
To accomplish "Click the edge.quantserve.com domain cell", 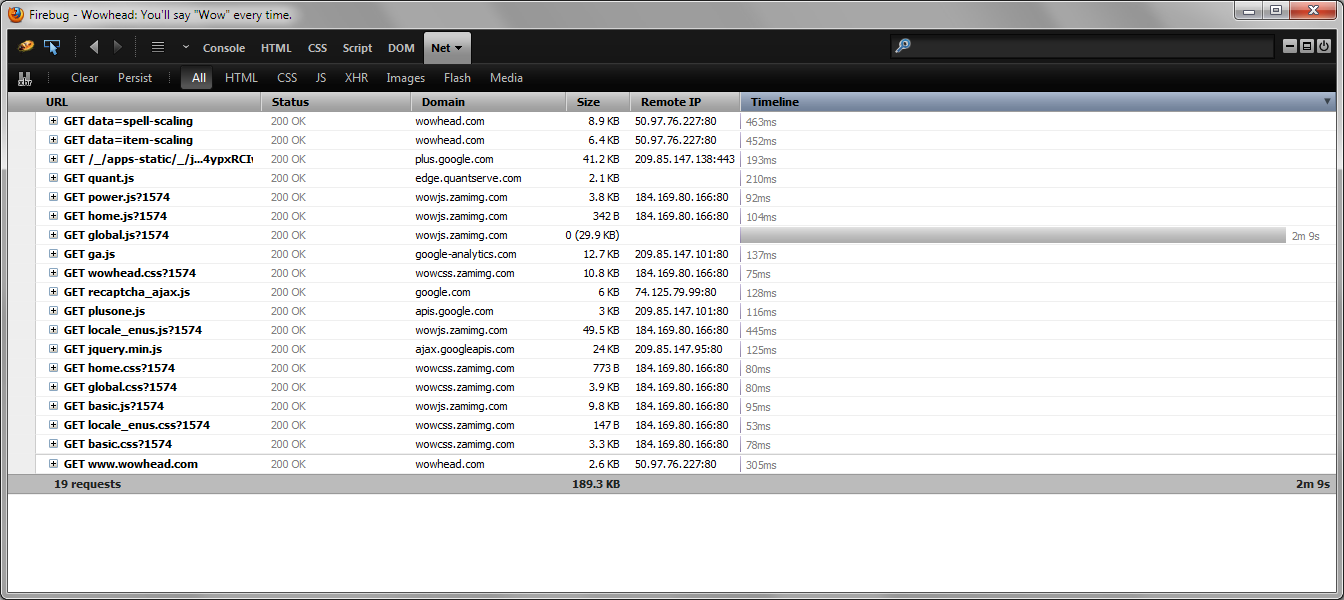I will (x=468, y=178).
